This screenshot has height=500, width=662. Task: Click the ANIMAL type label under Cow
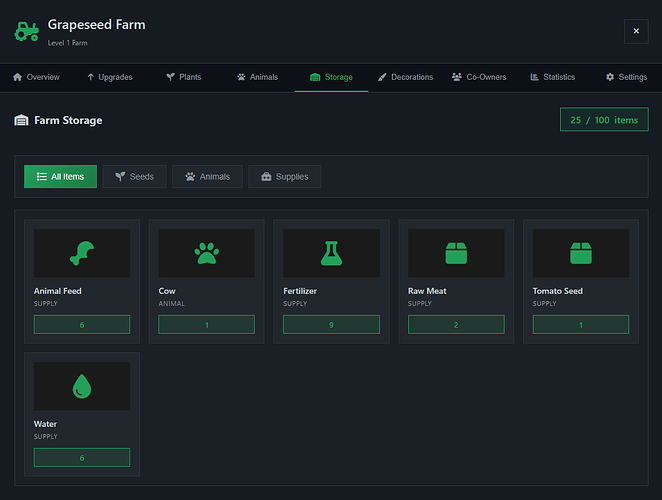click(171, 304)
